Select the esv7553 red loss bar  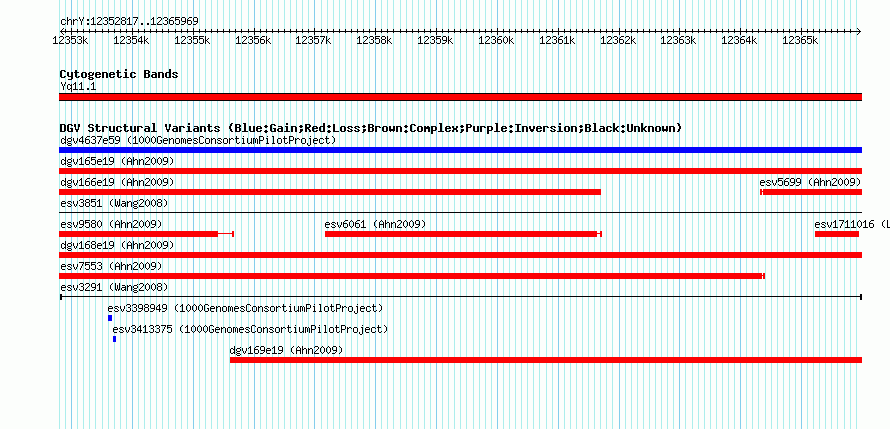coord(412,276)
